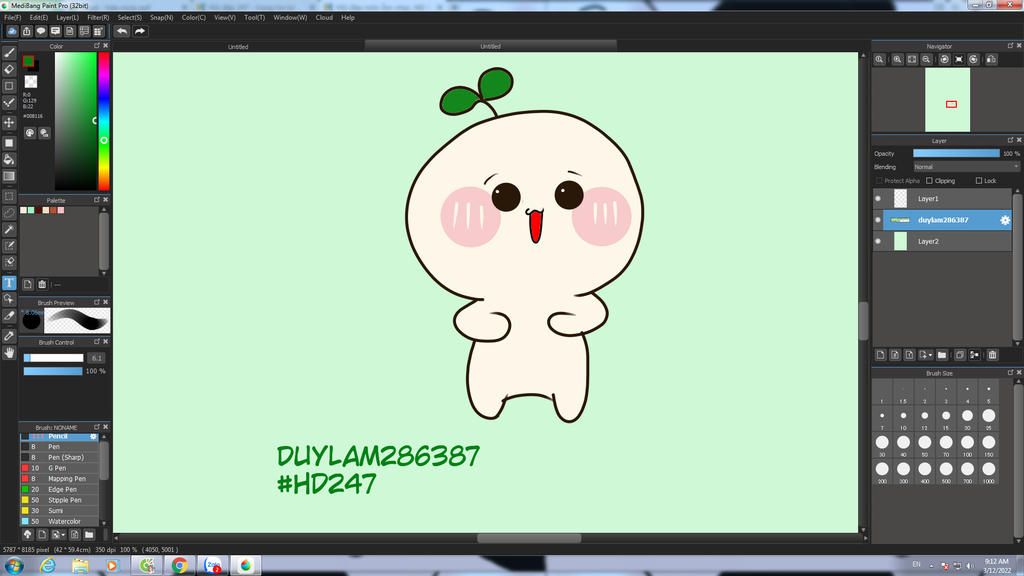Screen dimensions: 1024x576
Task: Choose the Hand pan tool
Action: 9,353
